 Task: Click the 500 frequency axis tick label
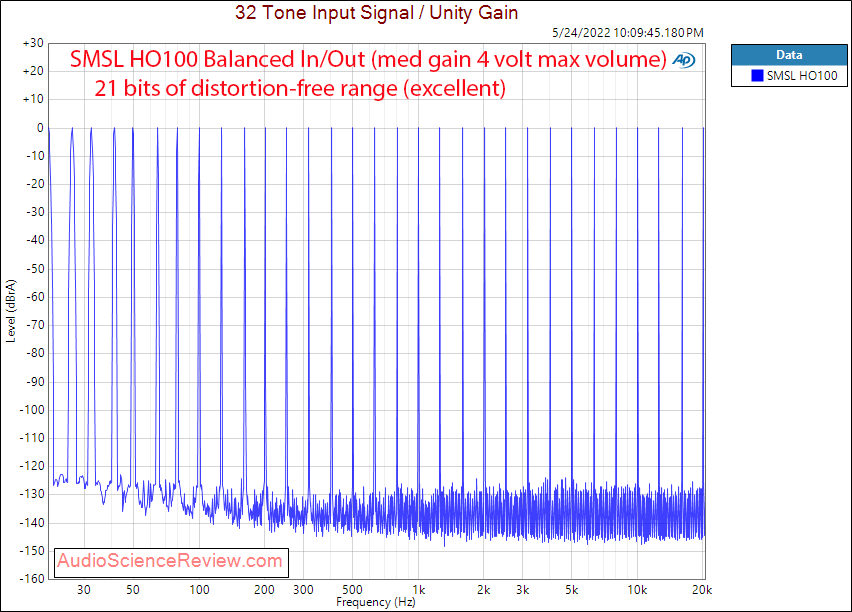[352, 590]
